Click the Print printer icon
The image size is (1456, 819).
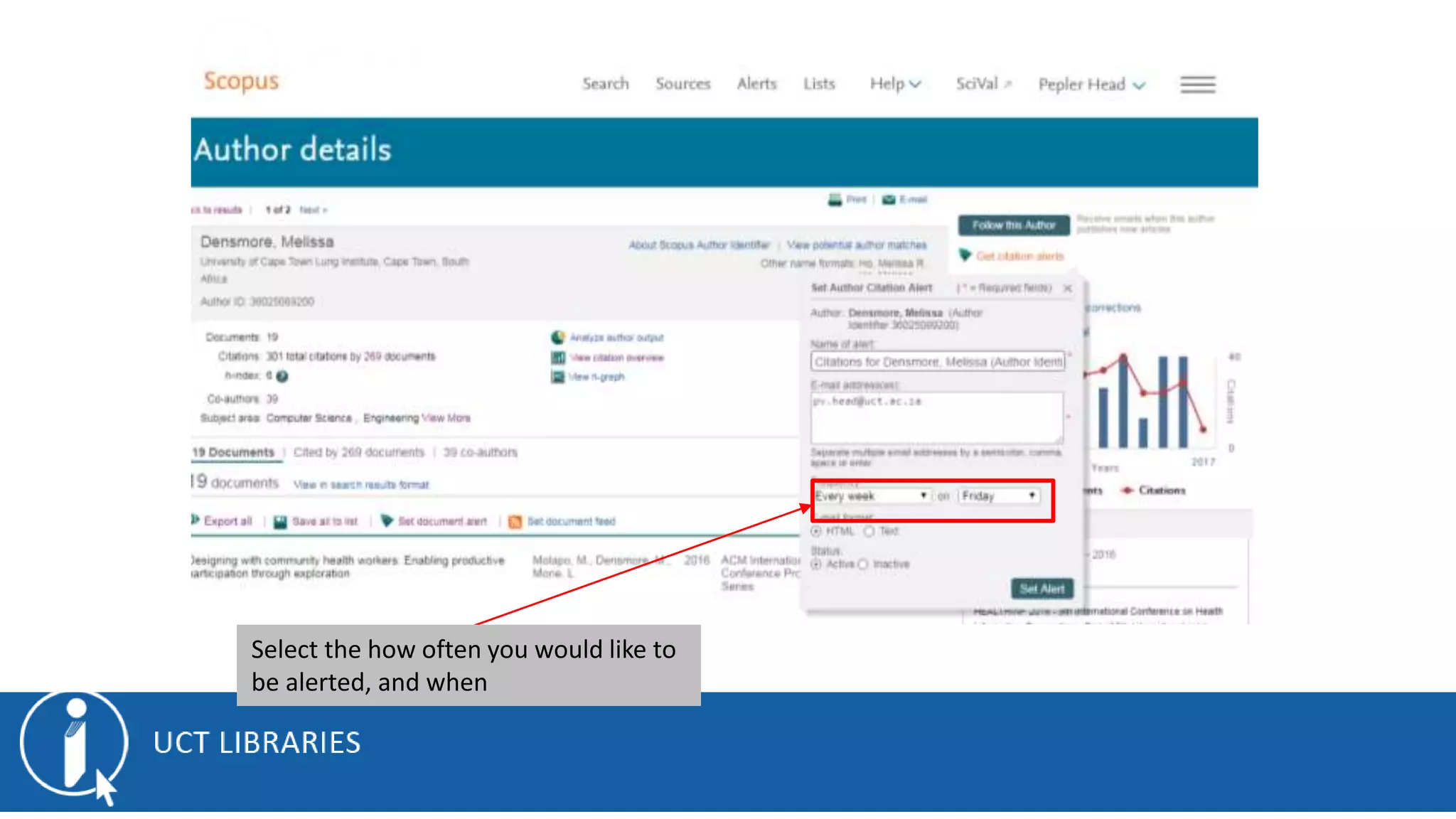(x=835, y=200)
